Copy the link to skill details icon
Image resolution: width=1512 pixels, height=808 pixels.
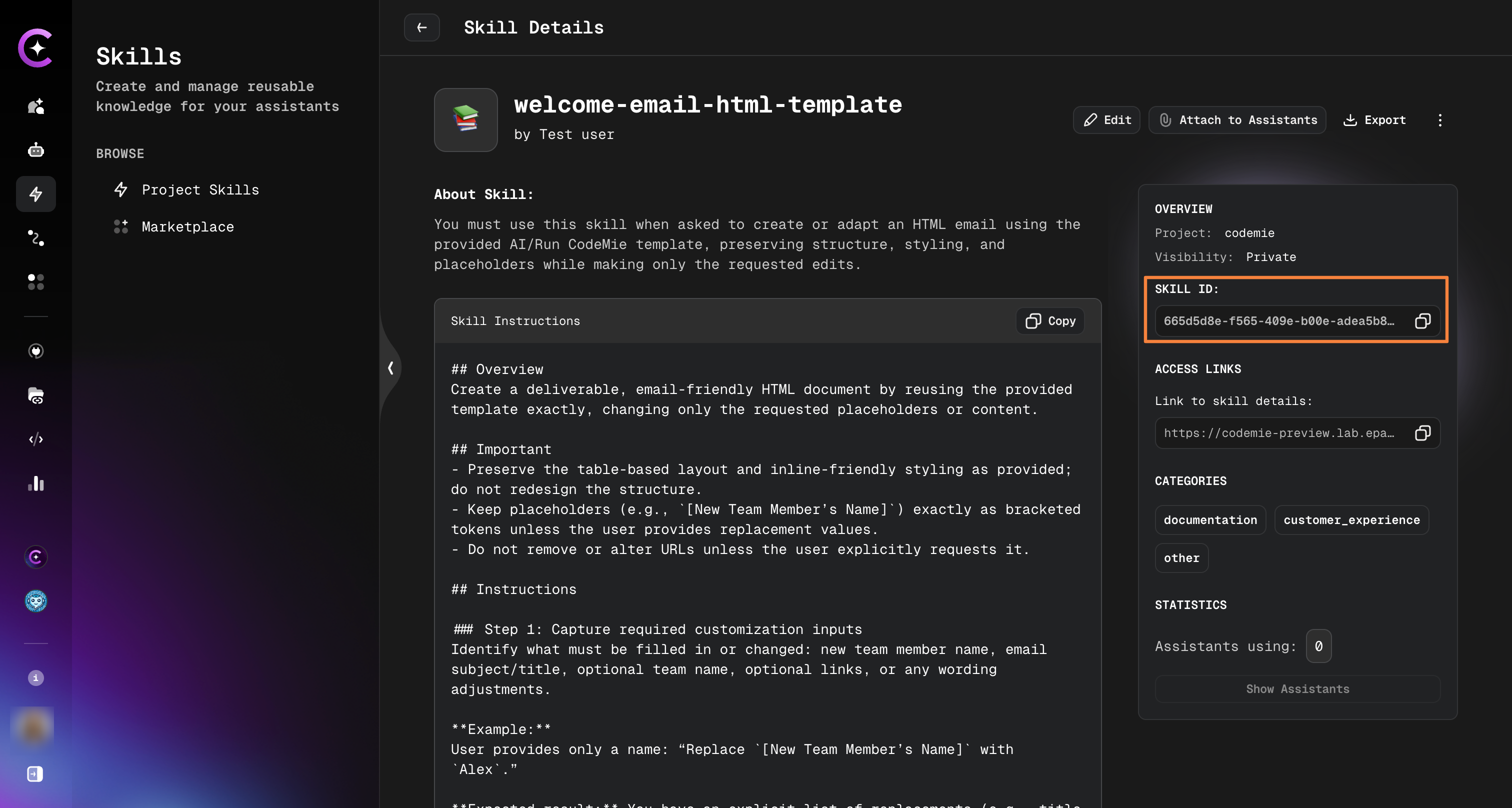(x=1423, y=433)
